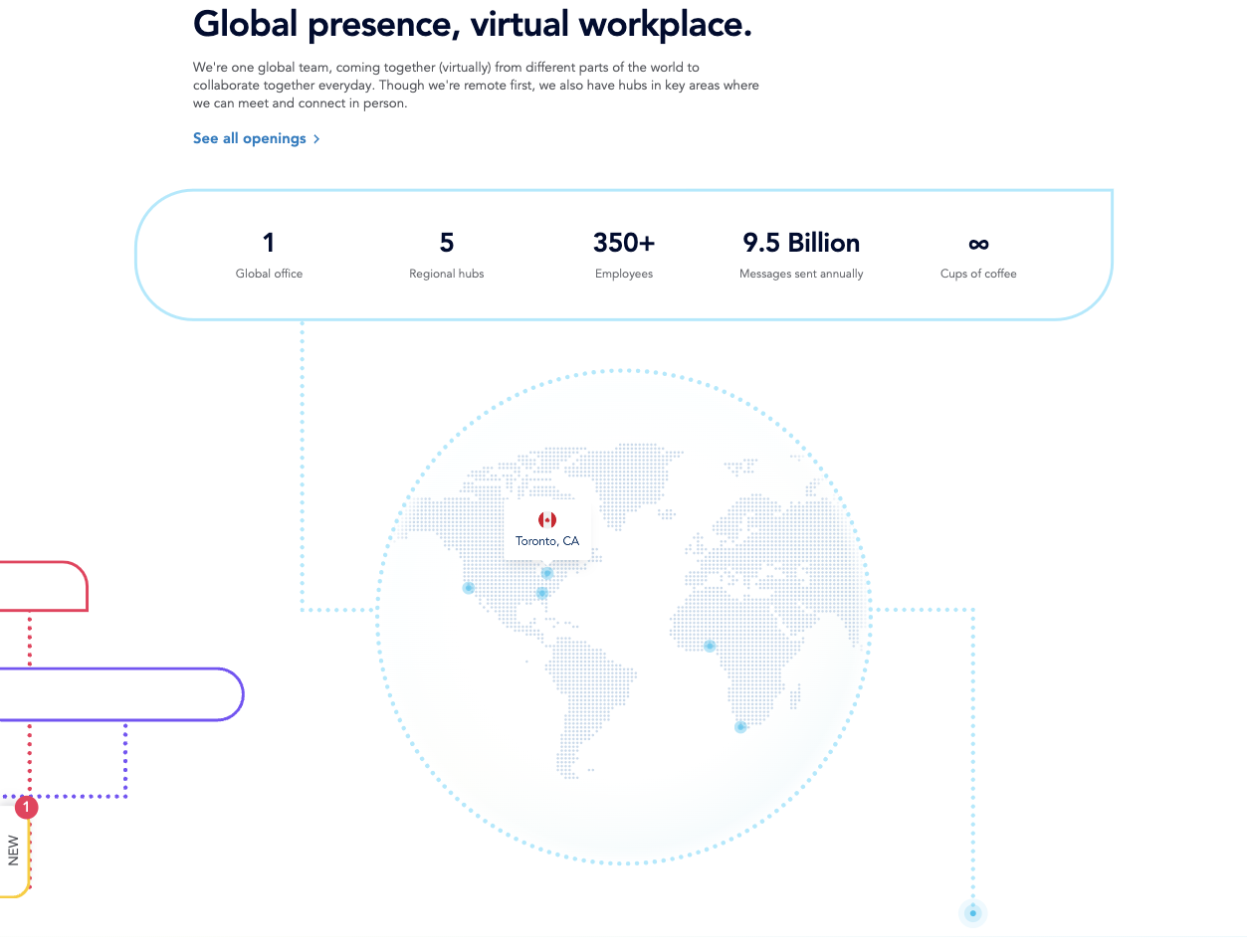Click the blue marker on western North America

point(468,588)
